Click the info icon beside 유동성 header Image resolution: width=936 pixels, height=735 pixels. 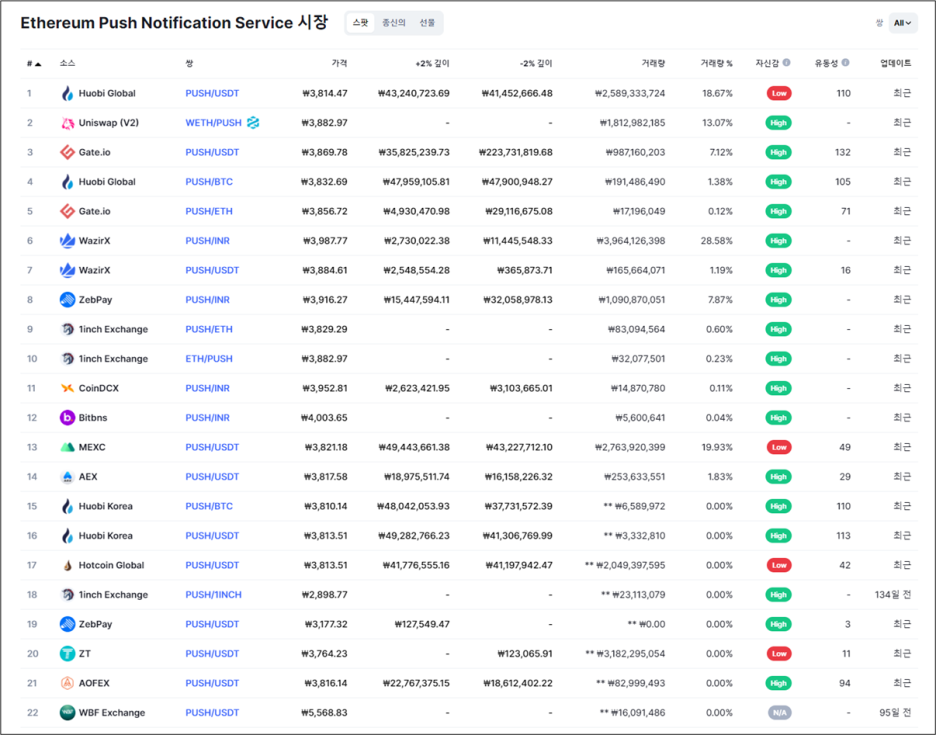(845, 63)
